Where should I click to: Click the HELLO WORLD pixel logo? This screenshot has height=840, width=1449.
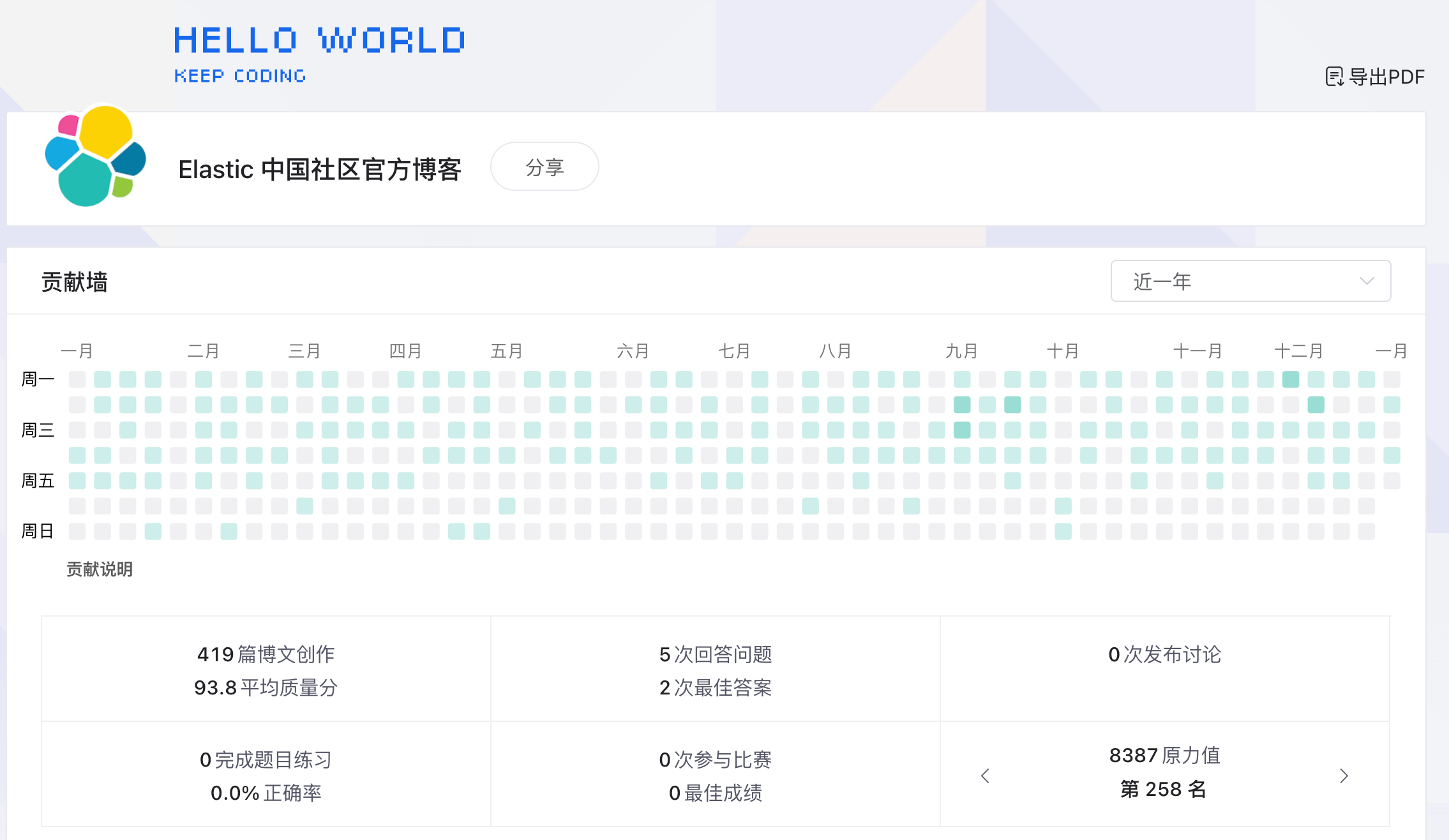[x=319, y=40]
